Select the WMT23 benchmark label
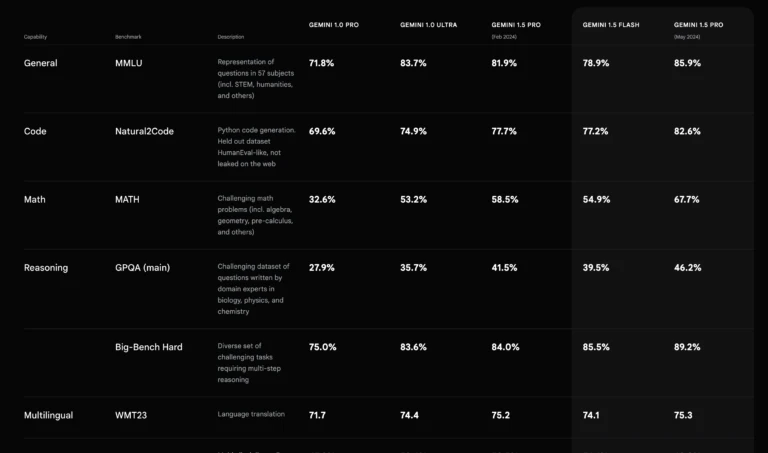 132,415
